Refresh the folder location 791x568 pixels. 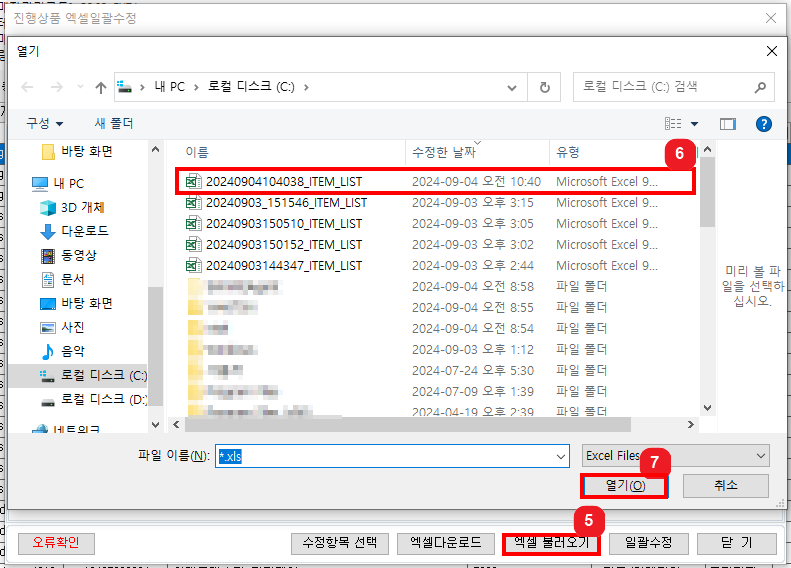[x=544, y=87]
